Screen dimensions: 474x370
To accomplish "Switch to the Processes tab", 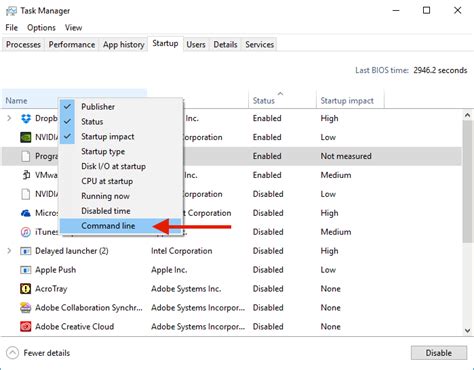I will (23, 45).
